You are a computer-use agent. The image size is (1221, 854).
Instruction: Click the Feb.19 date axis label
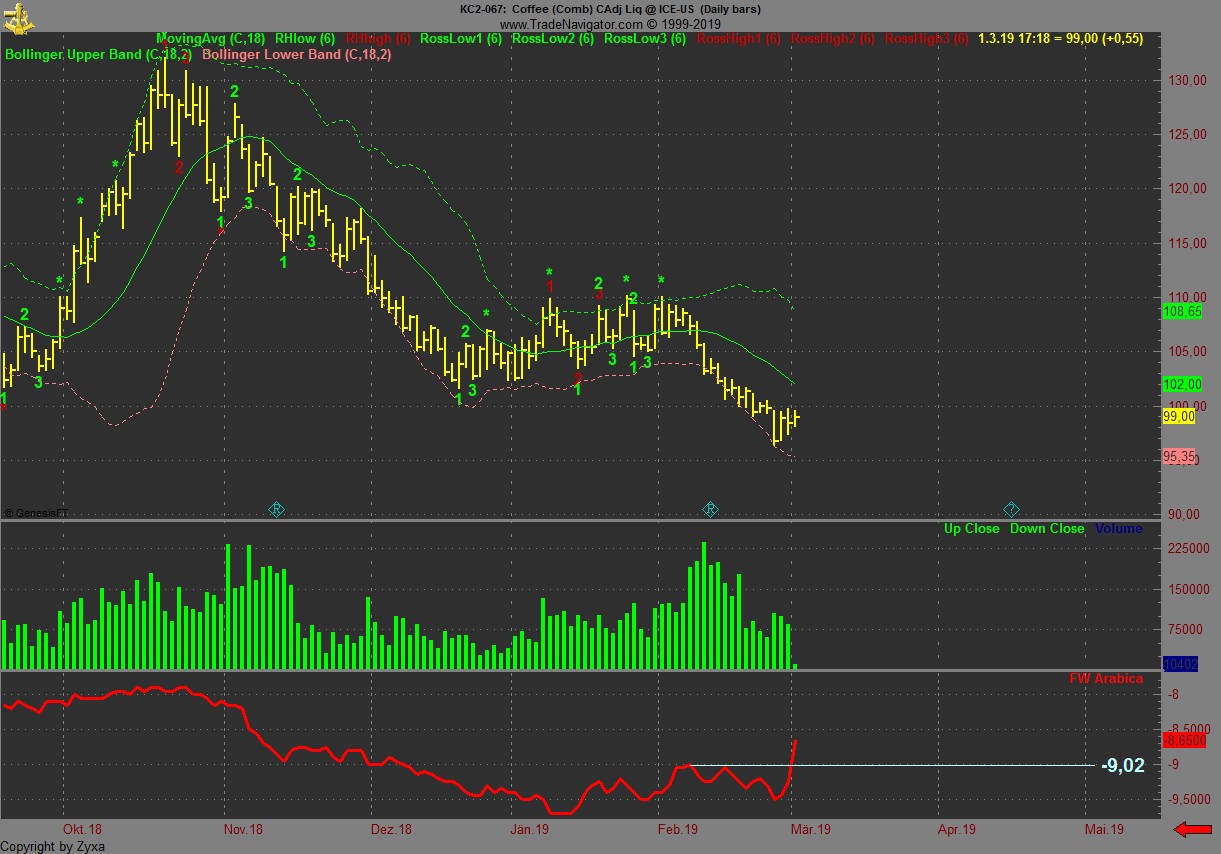coord(677,829)
